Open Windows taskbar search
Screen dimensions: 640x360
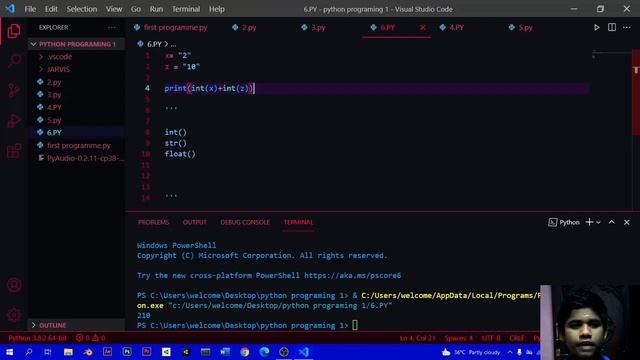29,352
